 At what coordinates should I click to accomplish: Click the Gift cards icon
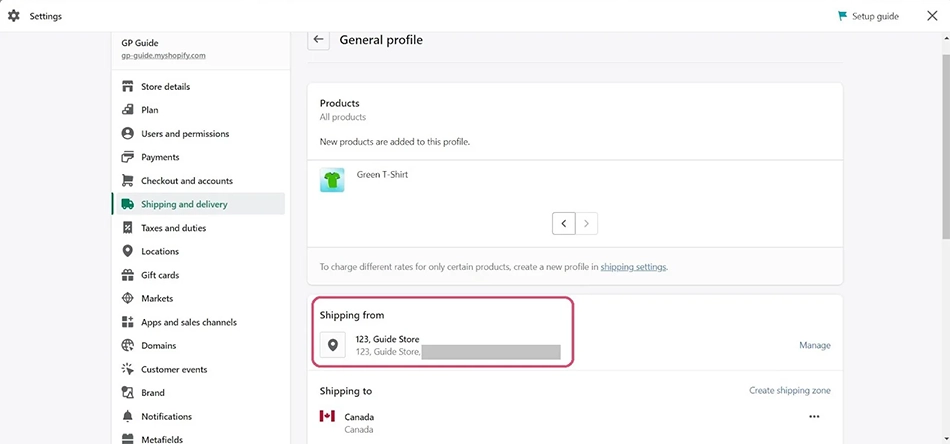coord(127,275)
